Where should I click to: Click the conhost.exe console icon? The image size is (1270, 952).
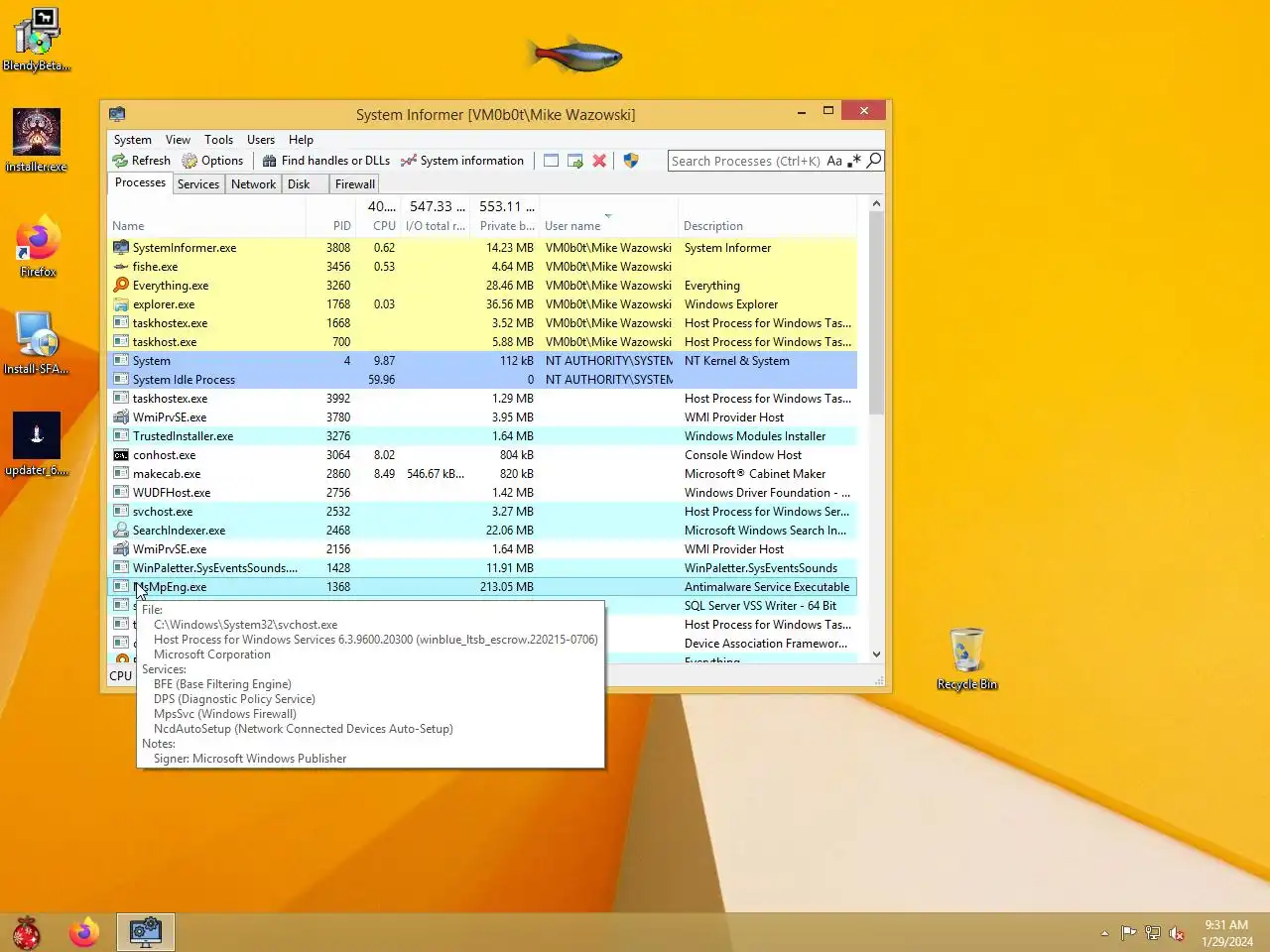tap(121, 455)
